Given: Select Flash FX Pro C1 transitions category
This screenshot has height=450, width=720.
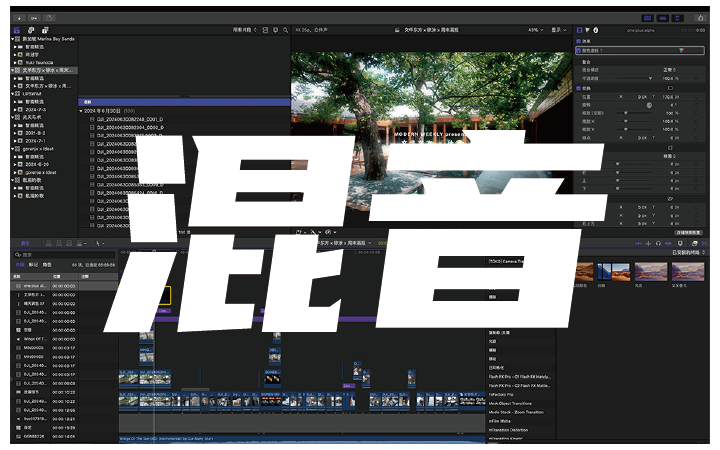Looking at the screenshot, I should pos(518,377).
